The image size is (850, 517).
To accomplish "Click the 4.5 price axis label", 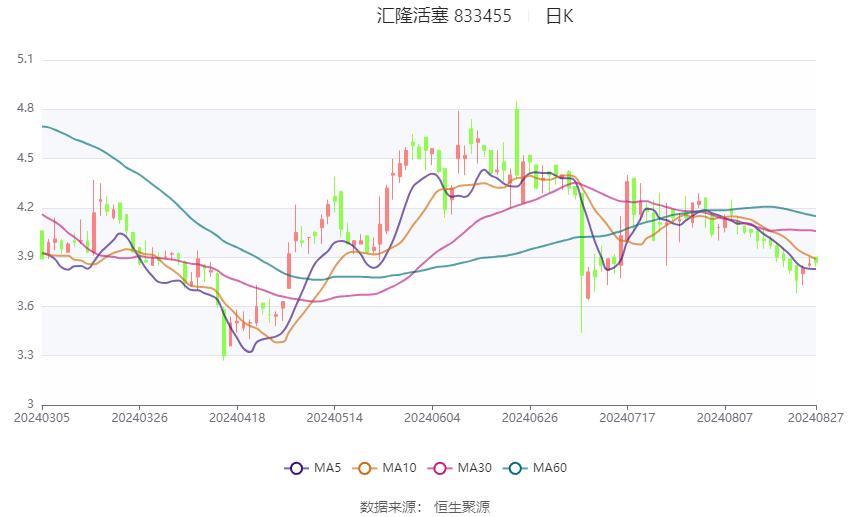I will coord(25,158).
